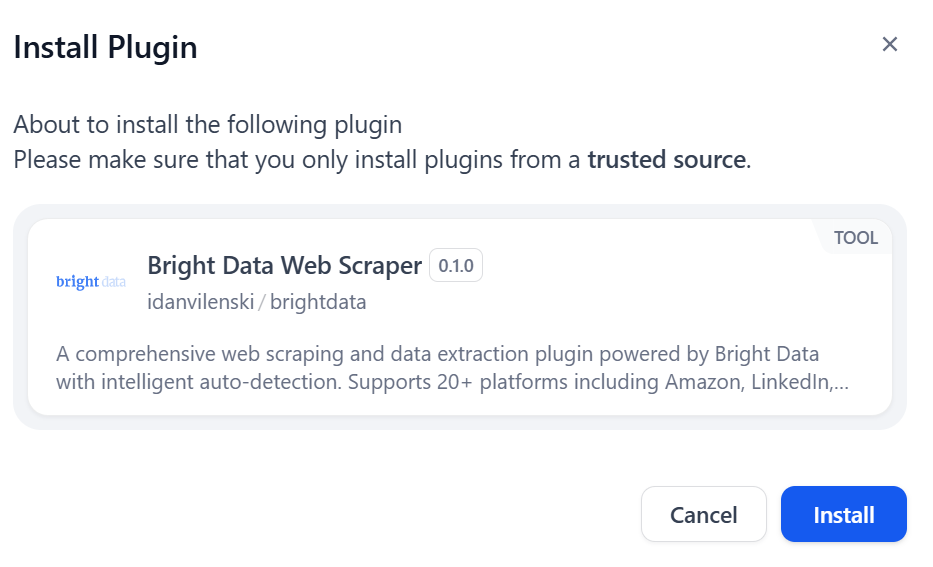The height and width of the screenshot is (567, 933).
Task: Click the TOOL tag on plugin card
Action: [856, 238]
